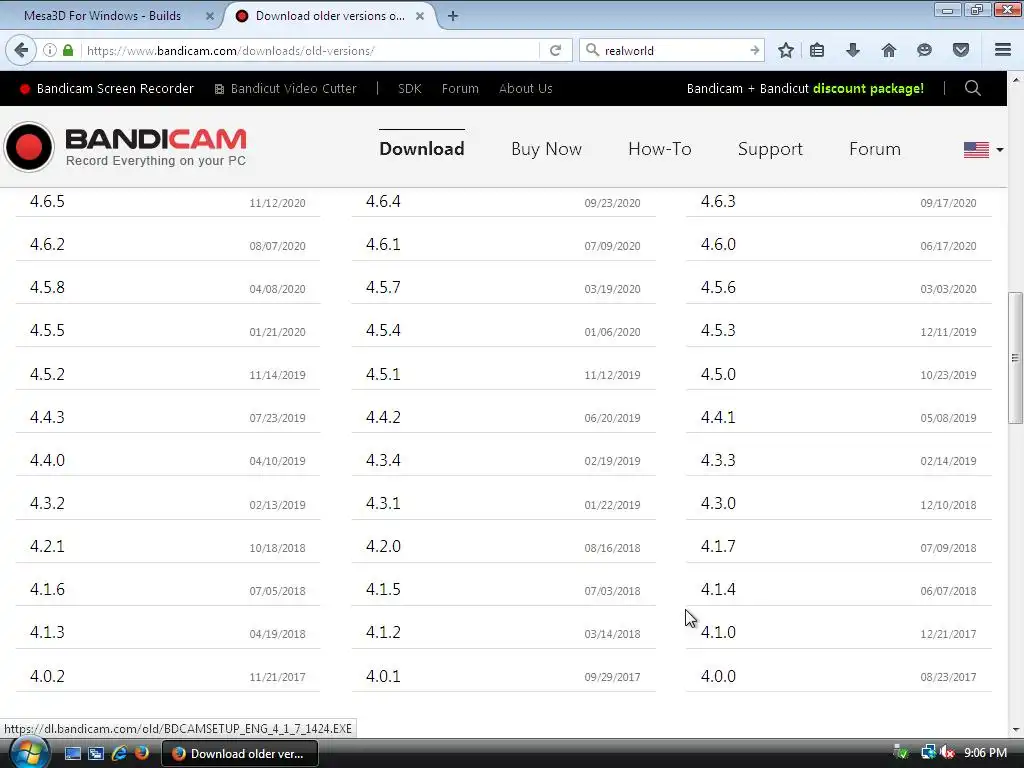Image resolution: width=1024 pixels, height=768 pixels.
Task: Click the Bandicam red record logo
Action: [x=29, y=147]
